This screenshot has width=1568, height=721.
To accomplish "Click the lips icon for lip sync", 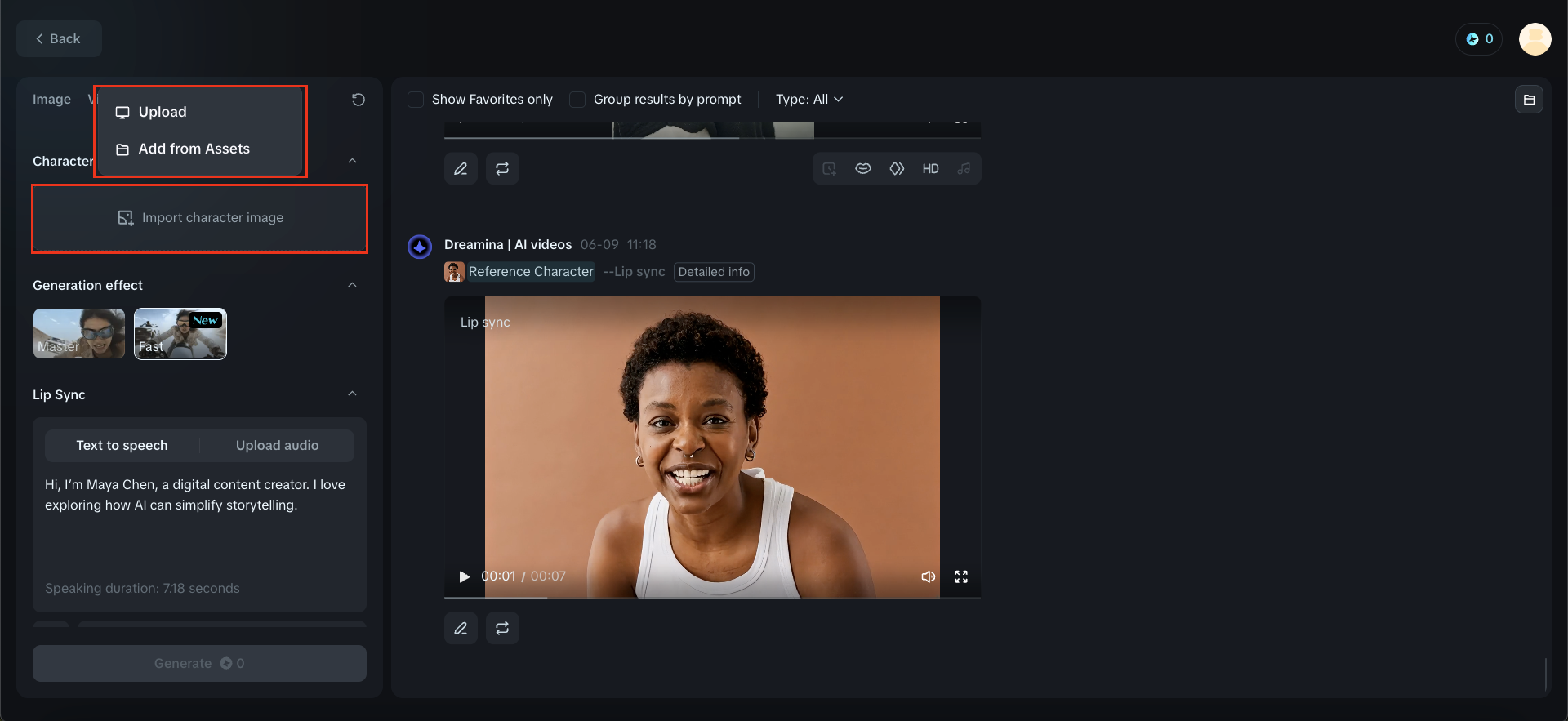I will [x=863, y=169].
